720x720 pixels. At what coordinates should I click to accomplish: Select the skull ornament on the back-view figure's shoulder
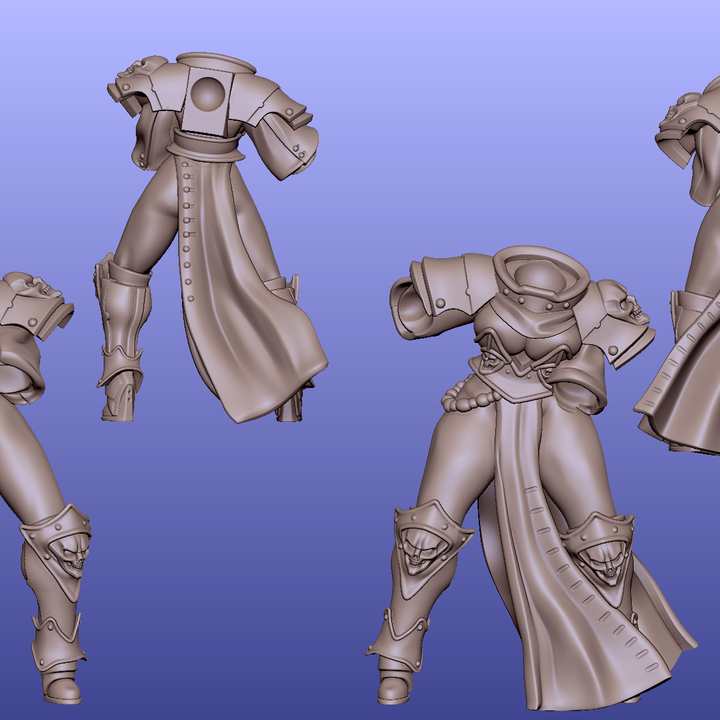[136, 72]
